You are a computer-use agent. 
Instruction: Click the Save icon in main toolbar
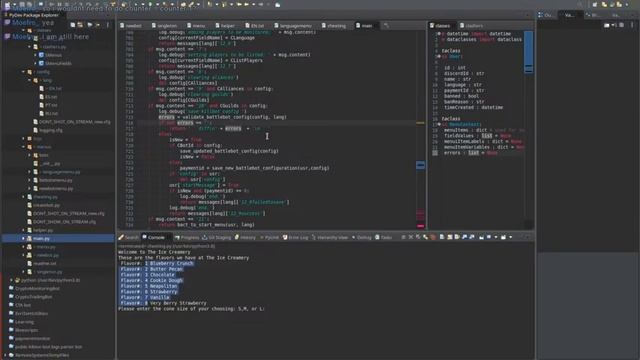pos(23,4)
